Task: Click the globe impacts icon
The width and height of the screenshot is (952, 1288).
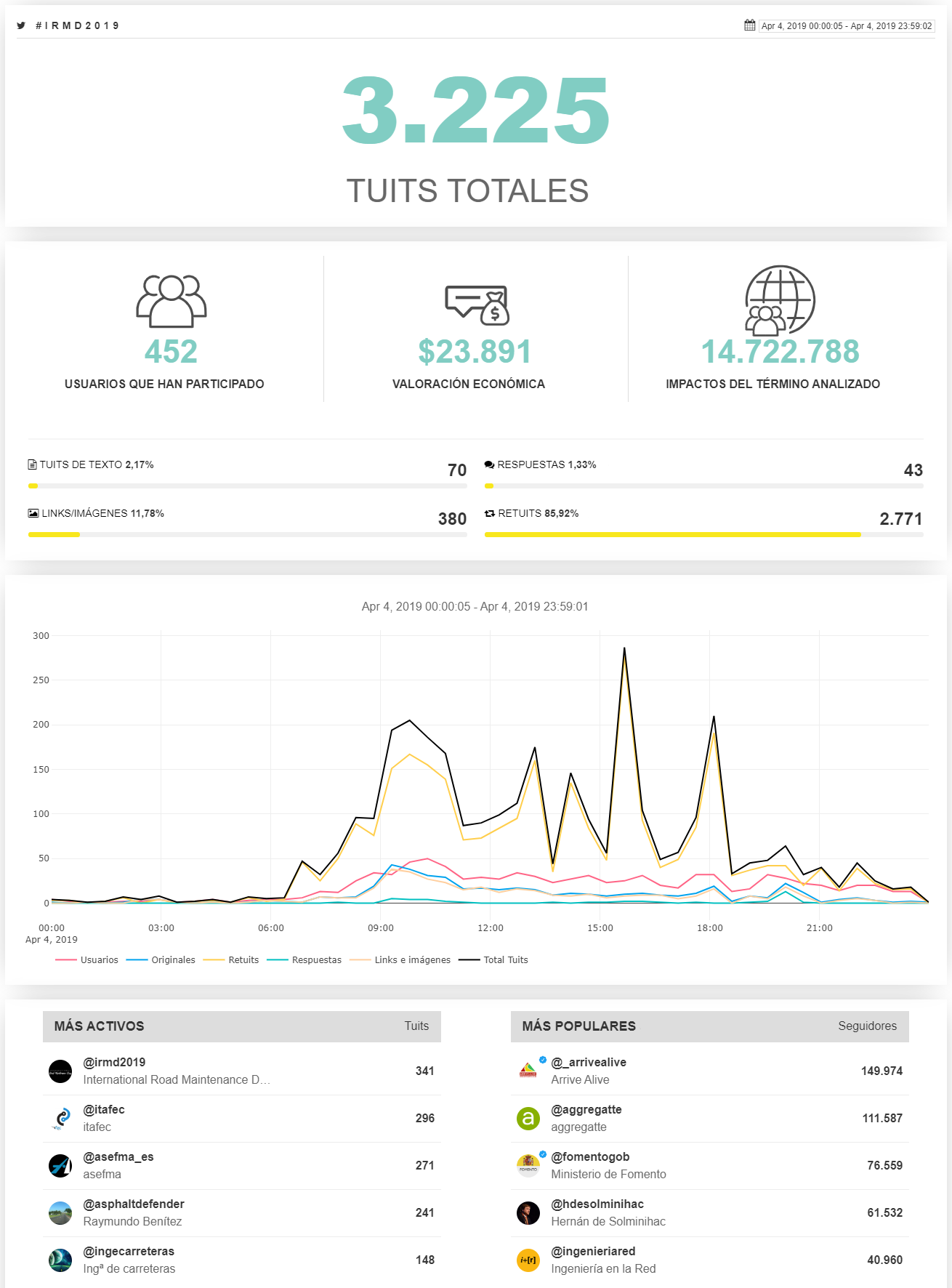Action: (780, 299)
